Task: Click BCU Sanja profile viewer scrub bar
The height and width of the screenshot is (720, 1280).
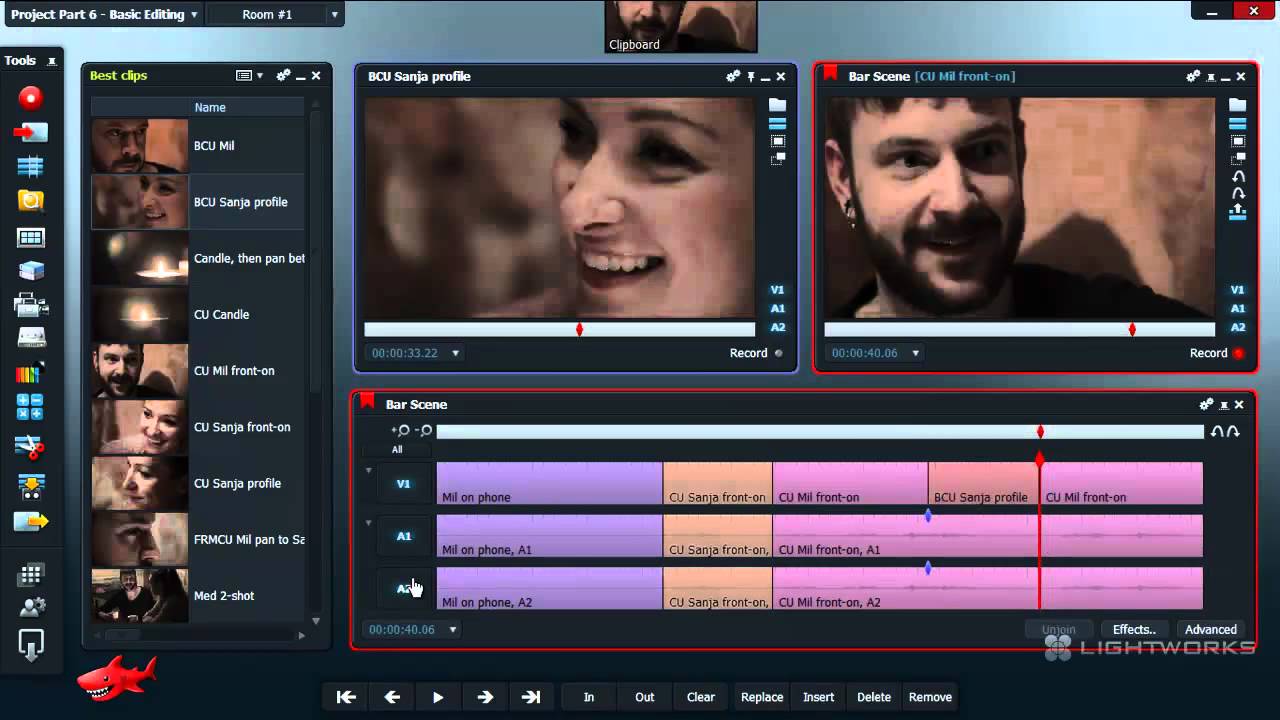Action: [560, 329]
